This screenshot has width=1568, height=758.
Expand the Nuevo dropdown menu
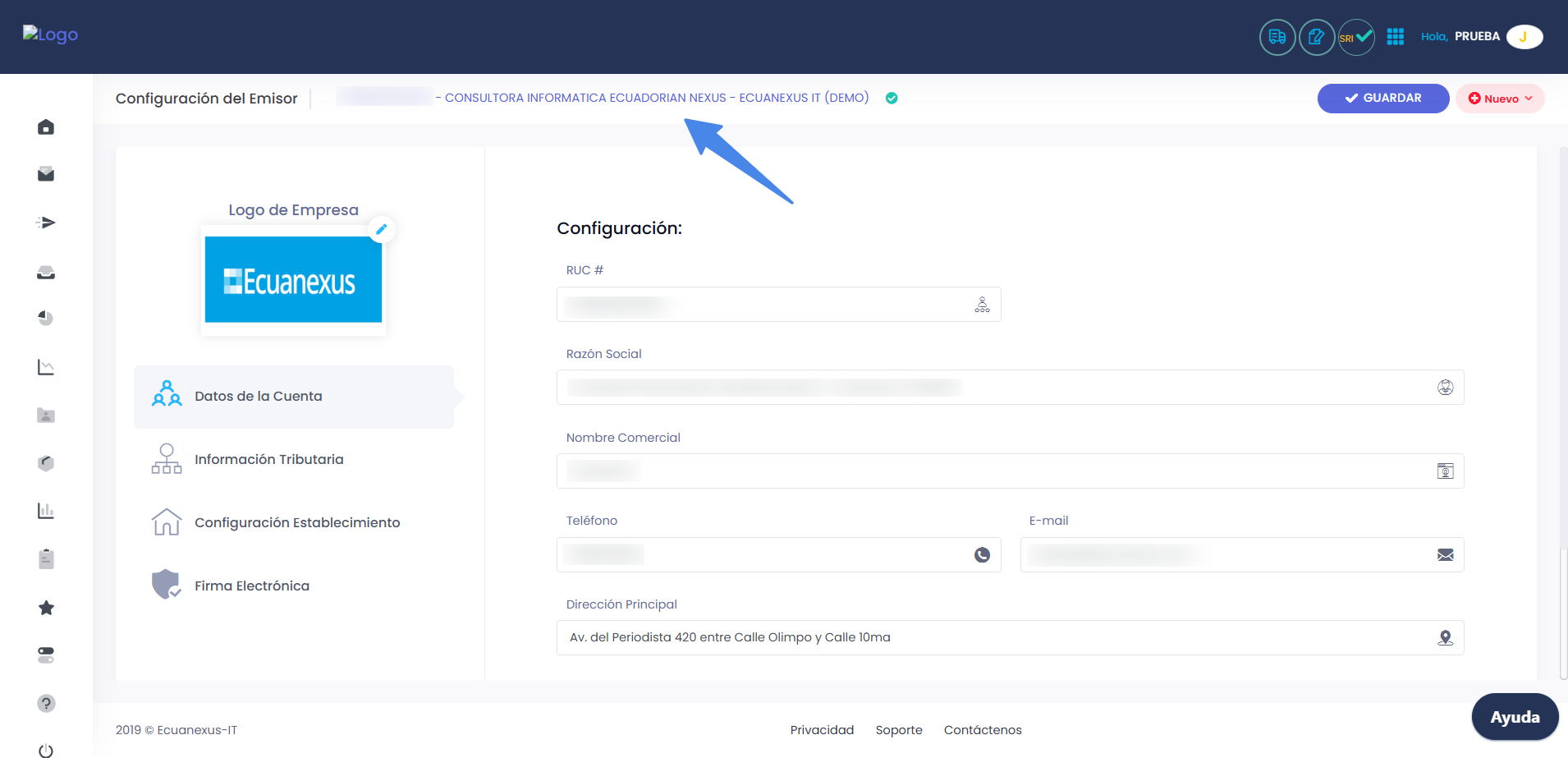(x=1499, y=98)
